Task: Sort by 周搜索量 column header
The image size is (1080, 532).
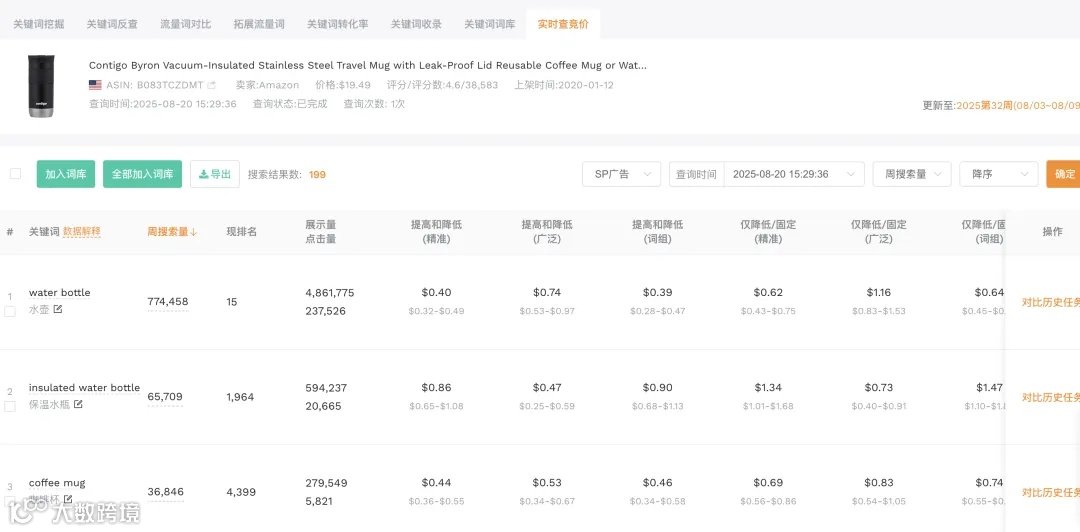Action: pyautogui.click(x=172, y=232)
